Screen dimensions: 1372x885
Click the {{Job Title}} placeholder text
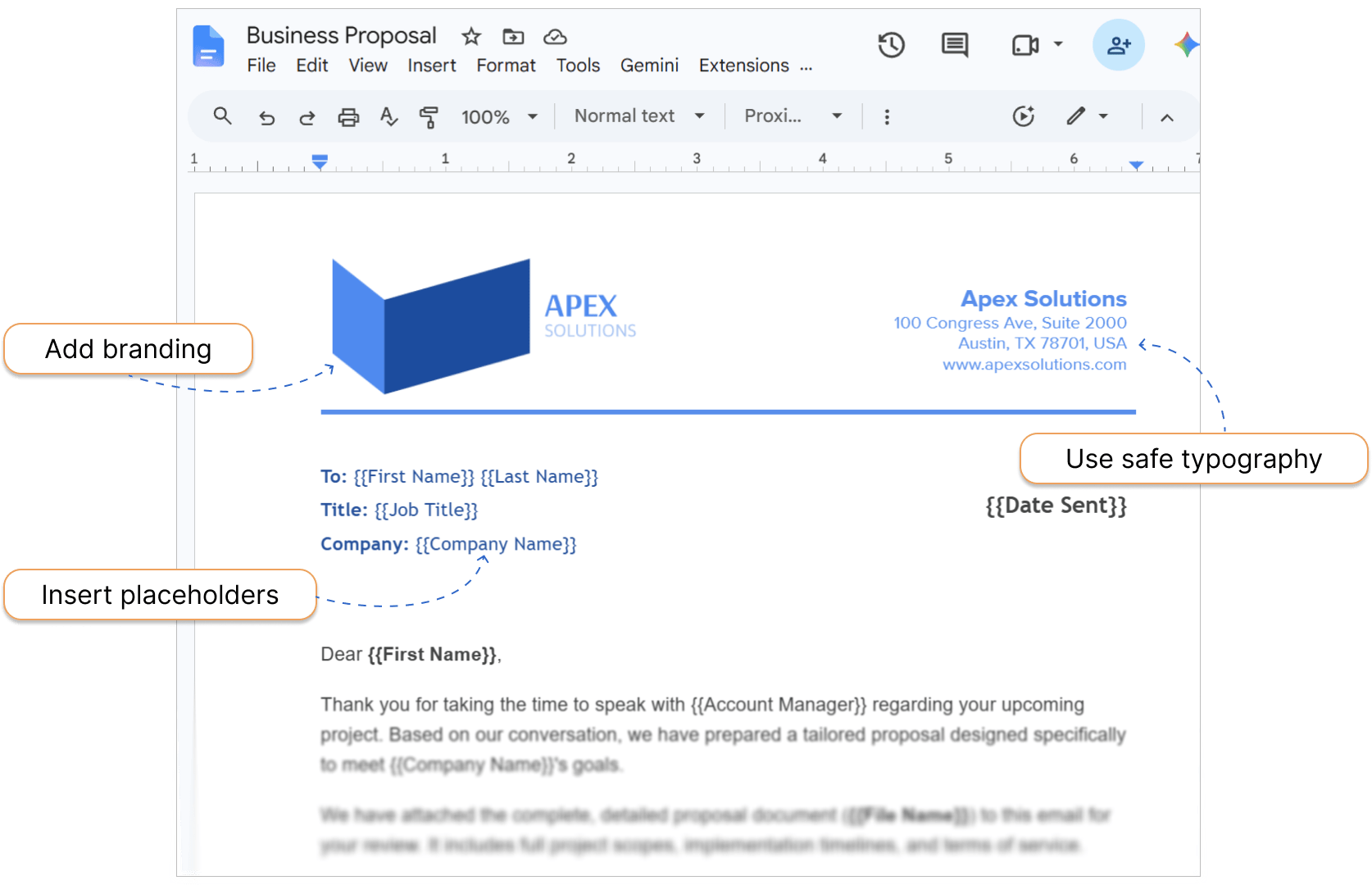point(426,511)
